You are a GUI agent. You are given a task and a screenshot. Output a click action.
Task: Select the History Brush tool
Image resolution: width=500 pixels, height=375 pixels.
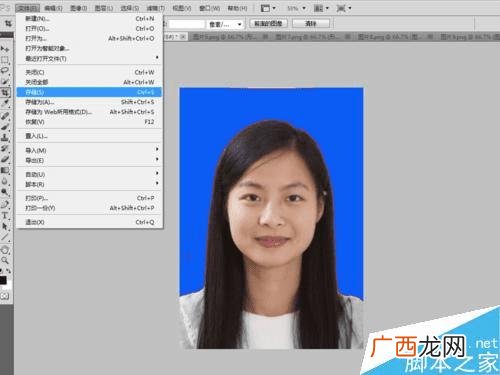[x=5, y=149]
